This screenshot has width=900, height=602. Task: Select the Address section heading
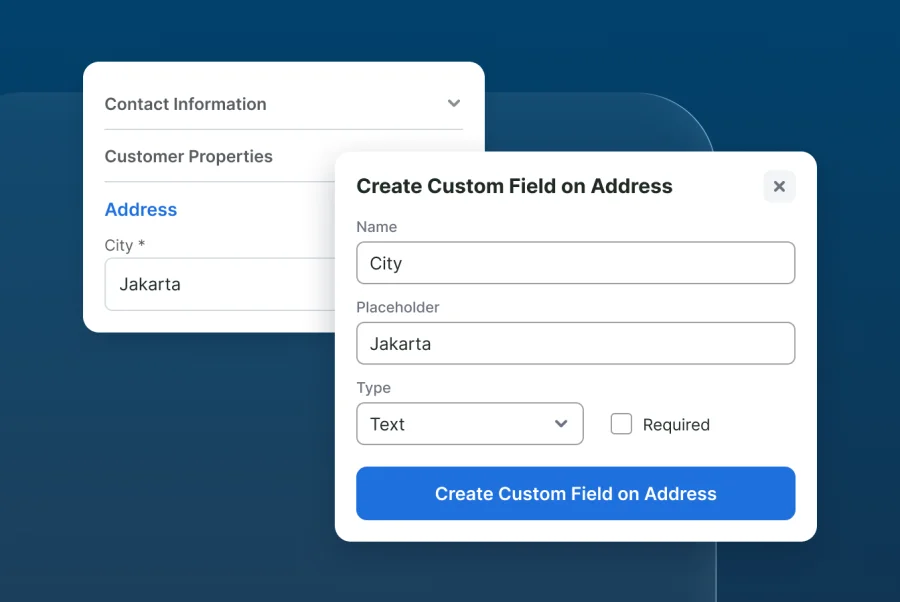(x=141, y=209)
